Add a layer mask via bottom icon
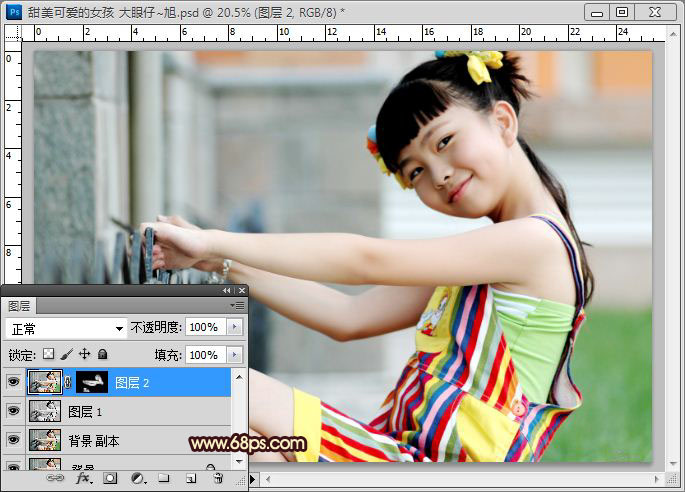The height and width of the screenshot is (492, 685). click(x=111, y=479)
